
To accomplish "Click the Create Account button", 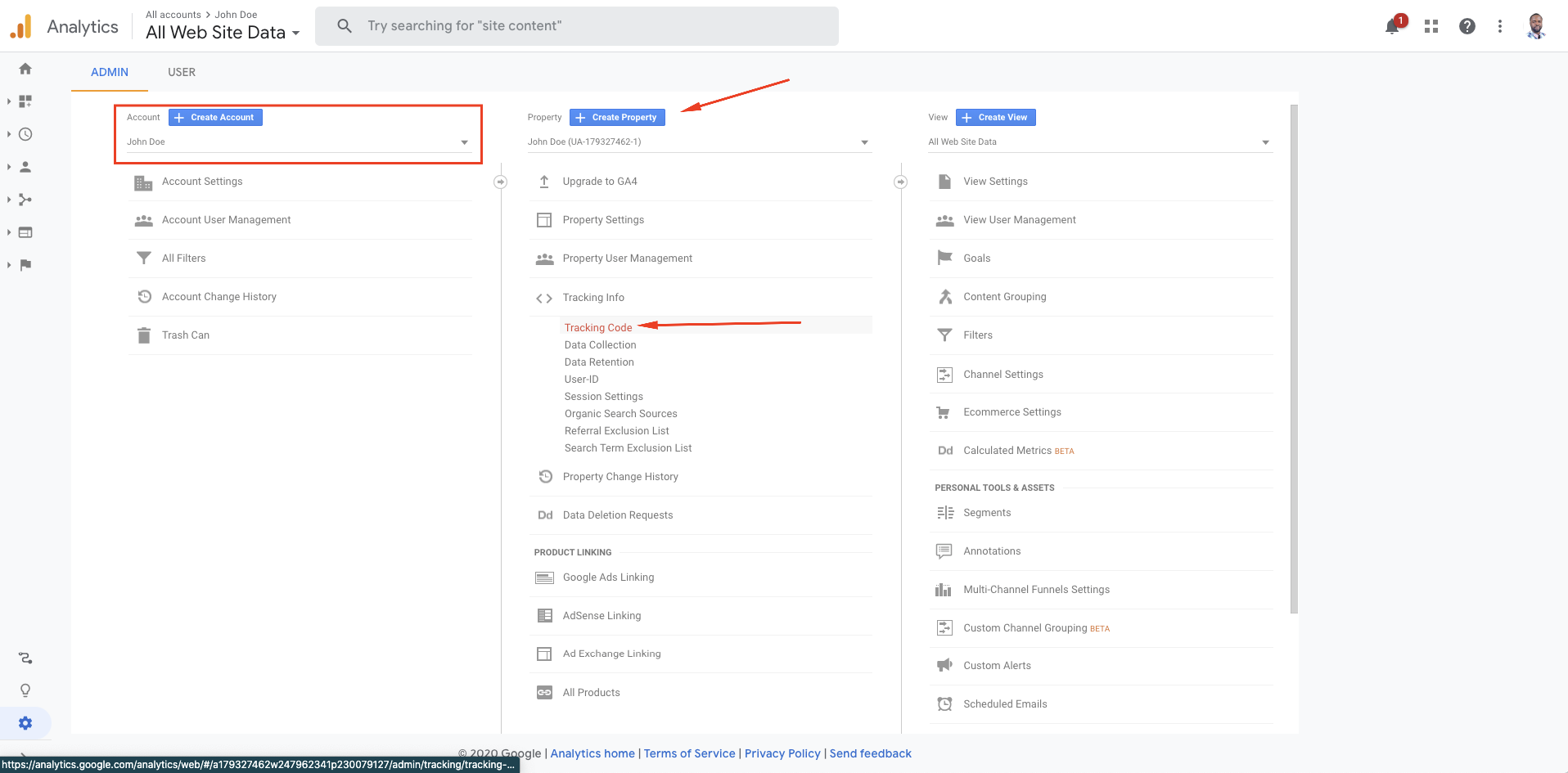I will pyautogui.click(x=215, y=118).
